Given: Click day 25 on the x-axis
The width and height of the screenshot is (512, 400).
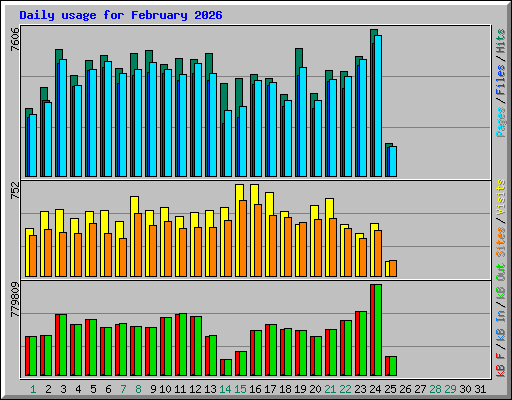Looking at the screenshot, I should pos(390,389).
